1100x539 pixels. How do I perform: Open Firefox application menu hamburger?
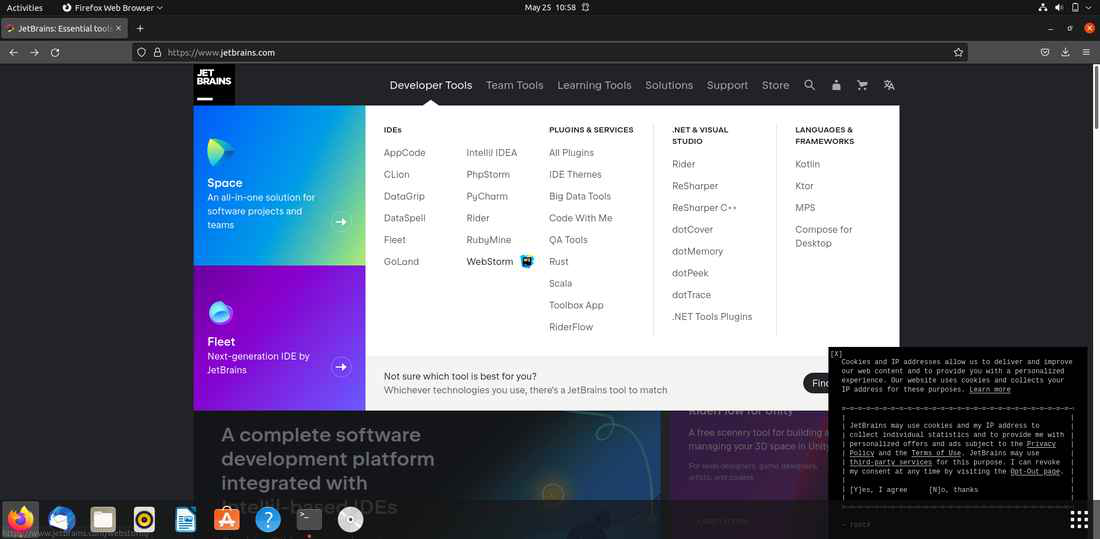tap(1086, 53)
